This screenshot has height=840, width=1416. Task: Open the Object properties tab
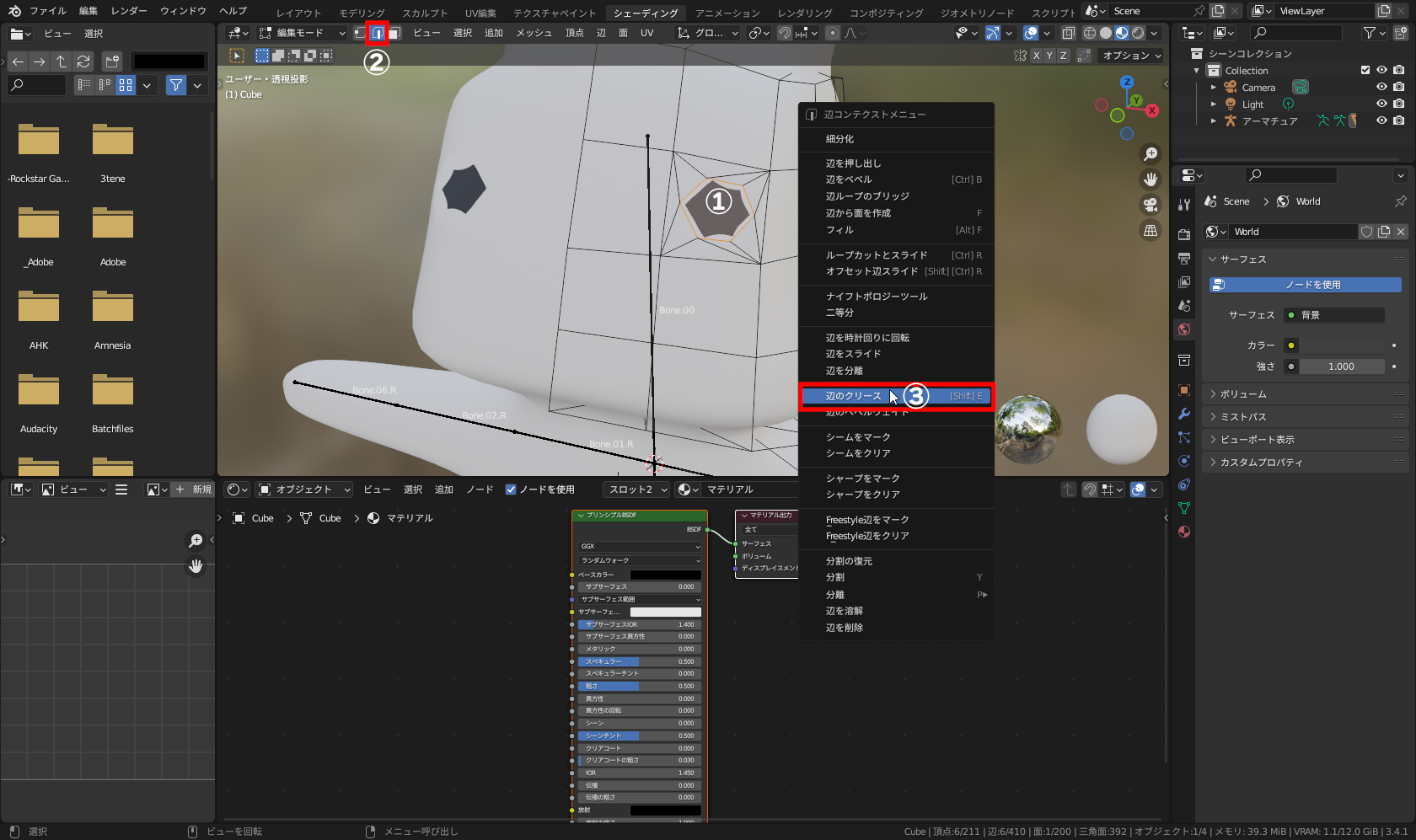point(1184,390)
